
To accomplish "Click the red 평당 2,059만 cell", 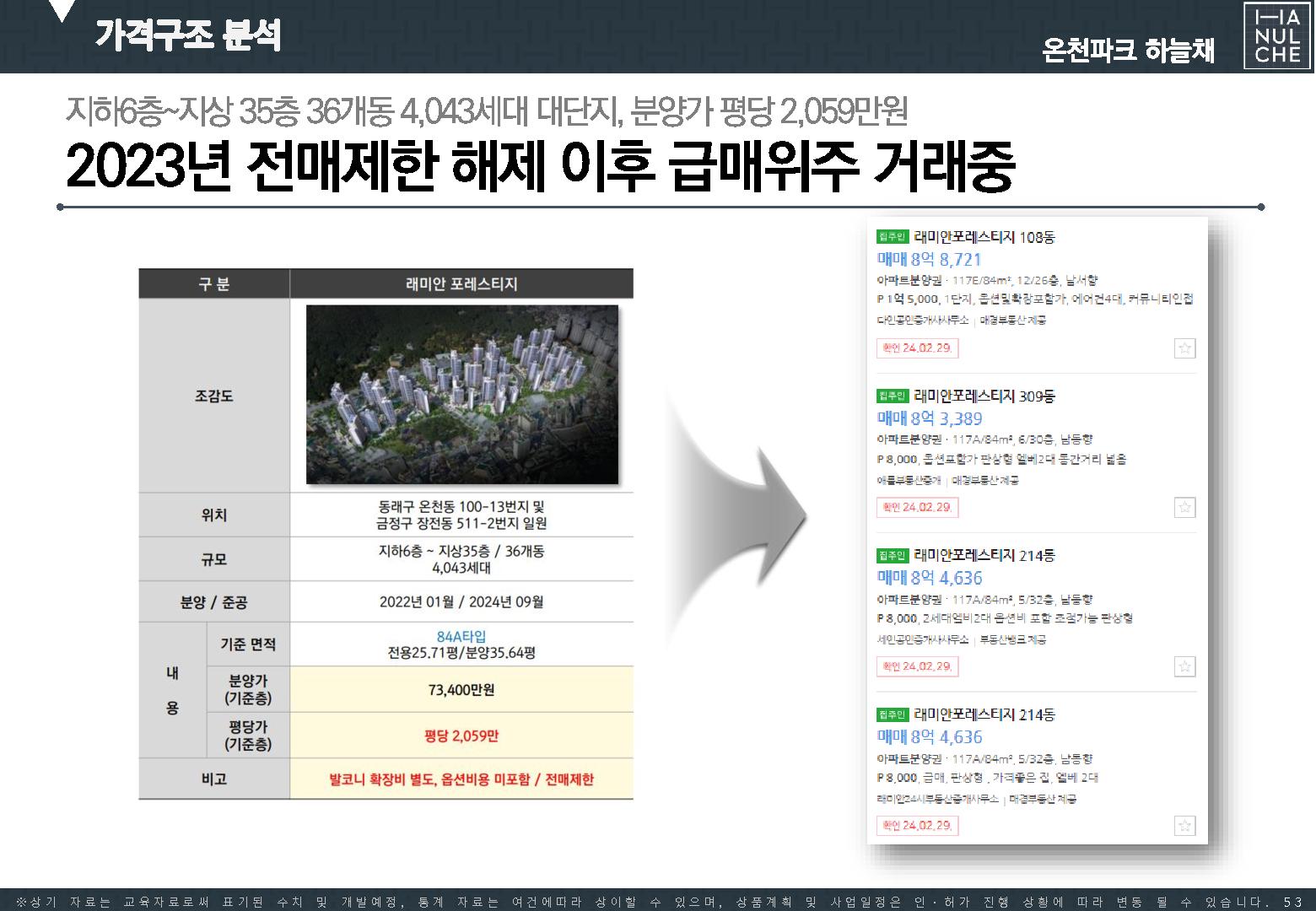I will point(461,736).
